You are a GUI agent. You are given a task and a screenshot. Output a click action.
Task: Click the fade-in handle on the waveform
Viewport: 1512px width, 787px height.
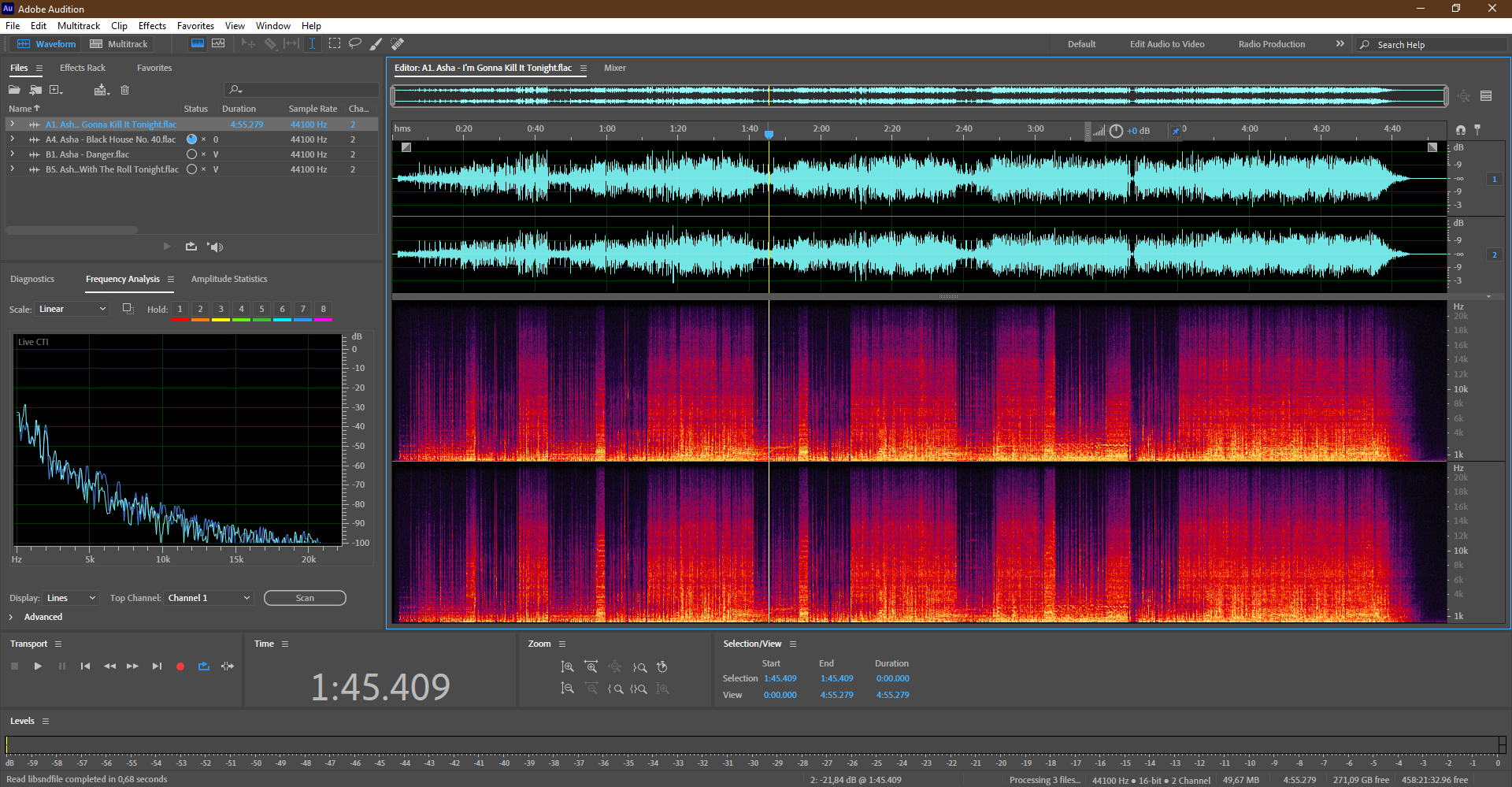[x=406, y=147]
